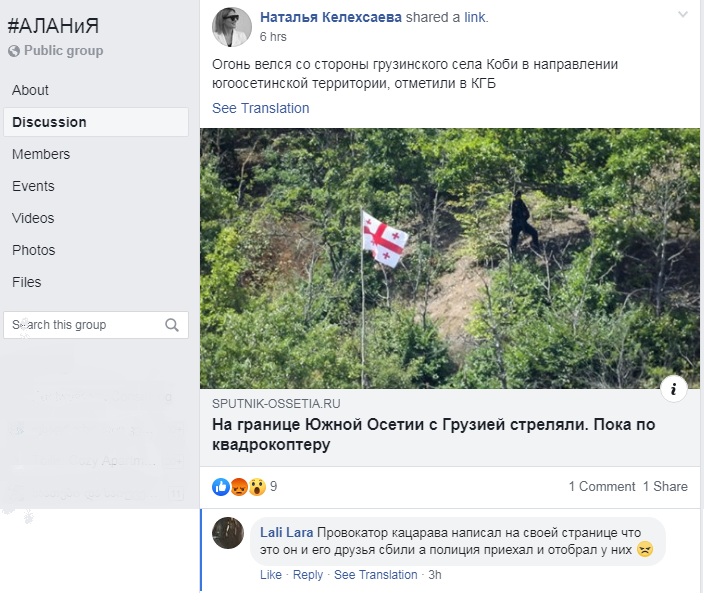Open Lali Lara's avatar
The height and width of the screenshot is (605, 704).
point(229,533)
